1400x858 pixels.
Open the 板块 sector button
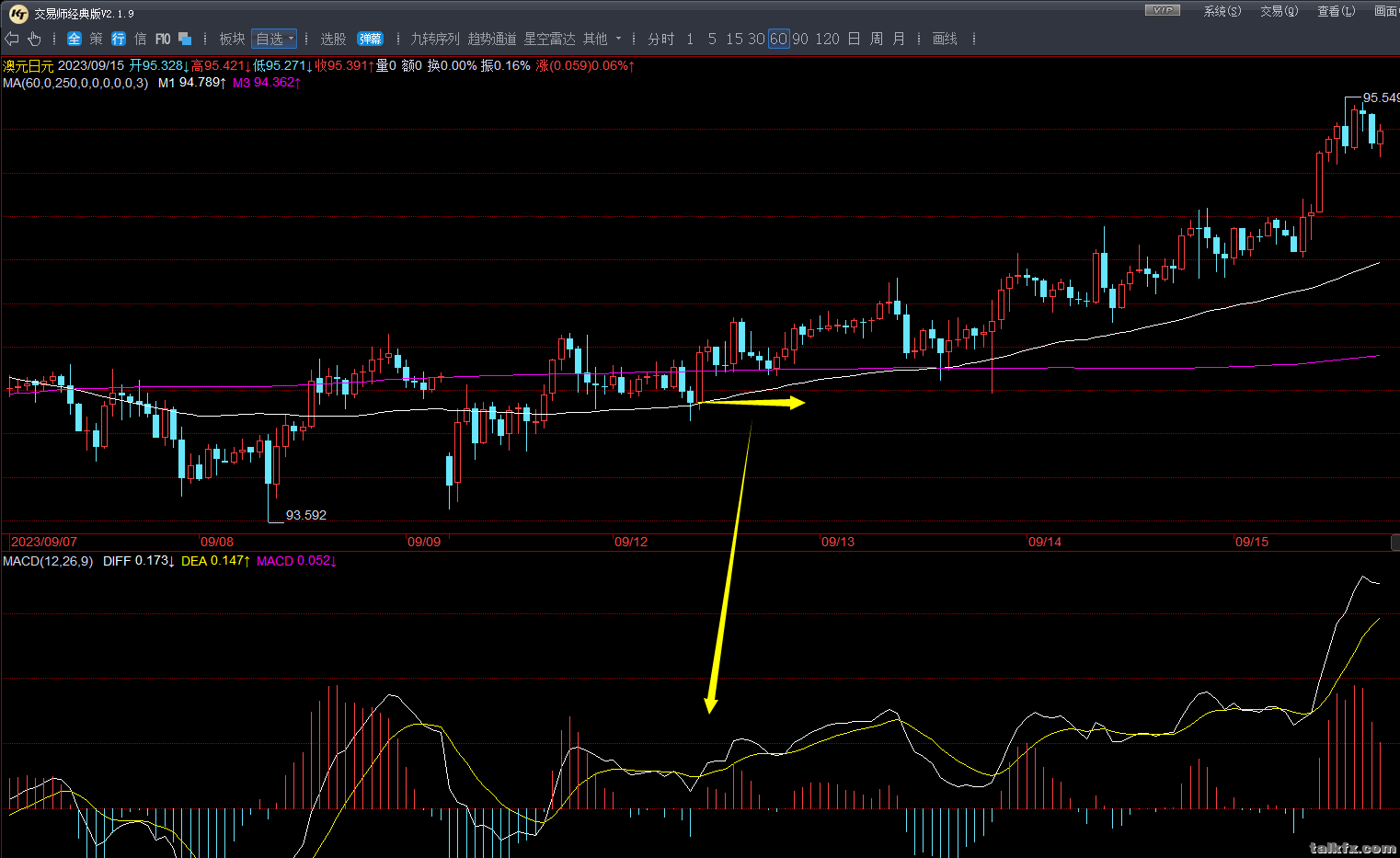(x=232, y=39)
